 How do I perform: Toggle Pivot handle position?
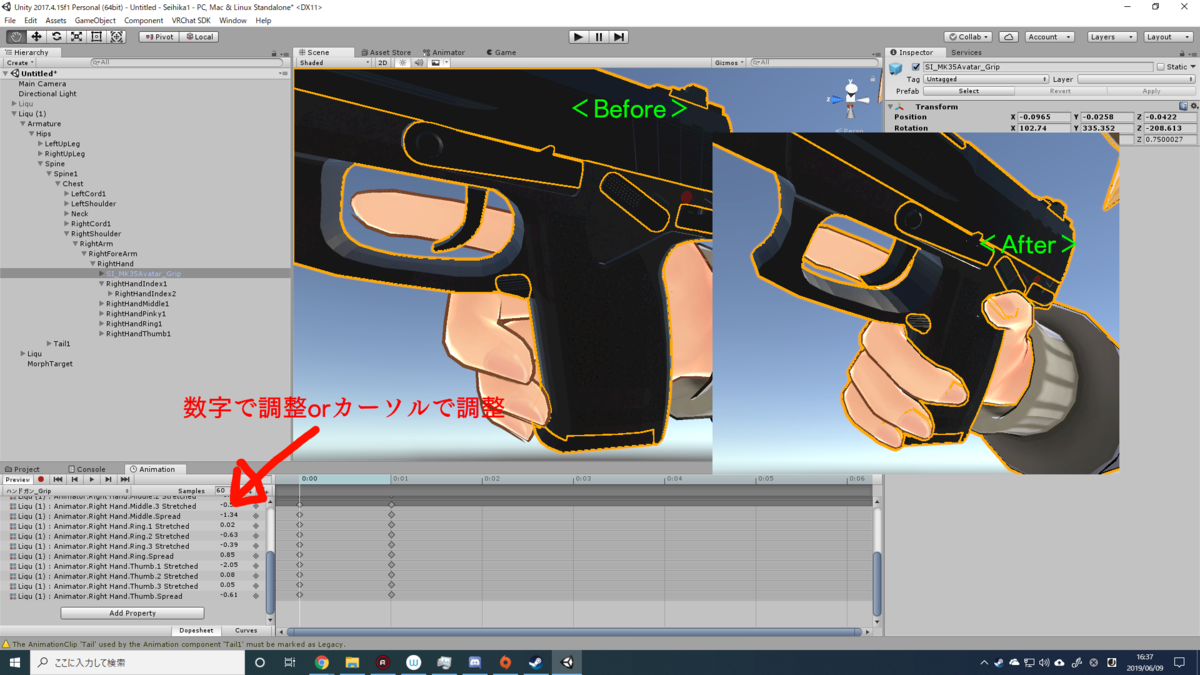point(158,37)
